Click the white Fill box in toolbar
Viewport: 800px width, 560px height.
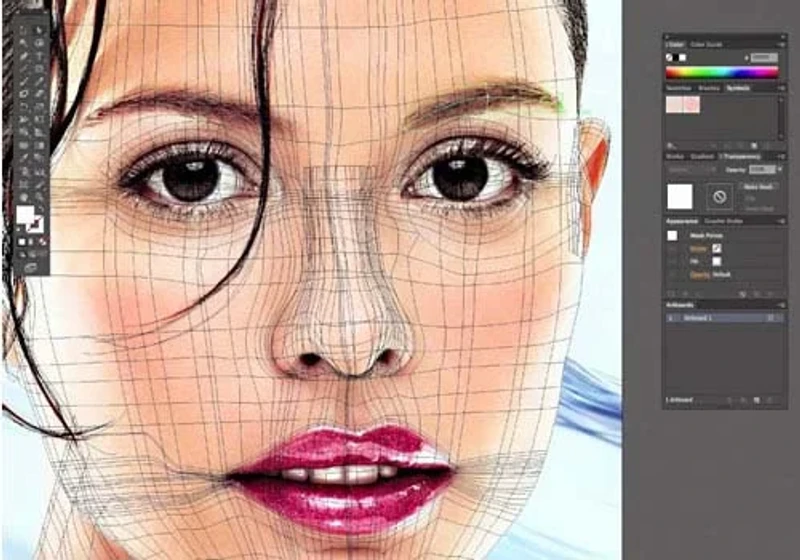click(23, 213)
